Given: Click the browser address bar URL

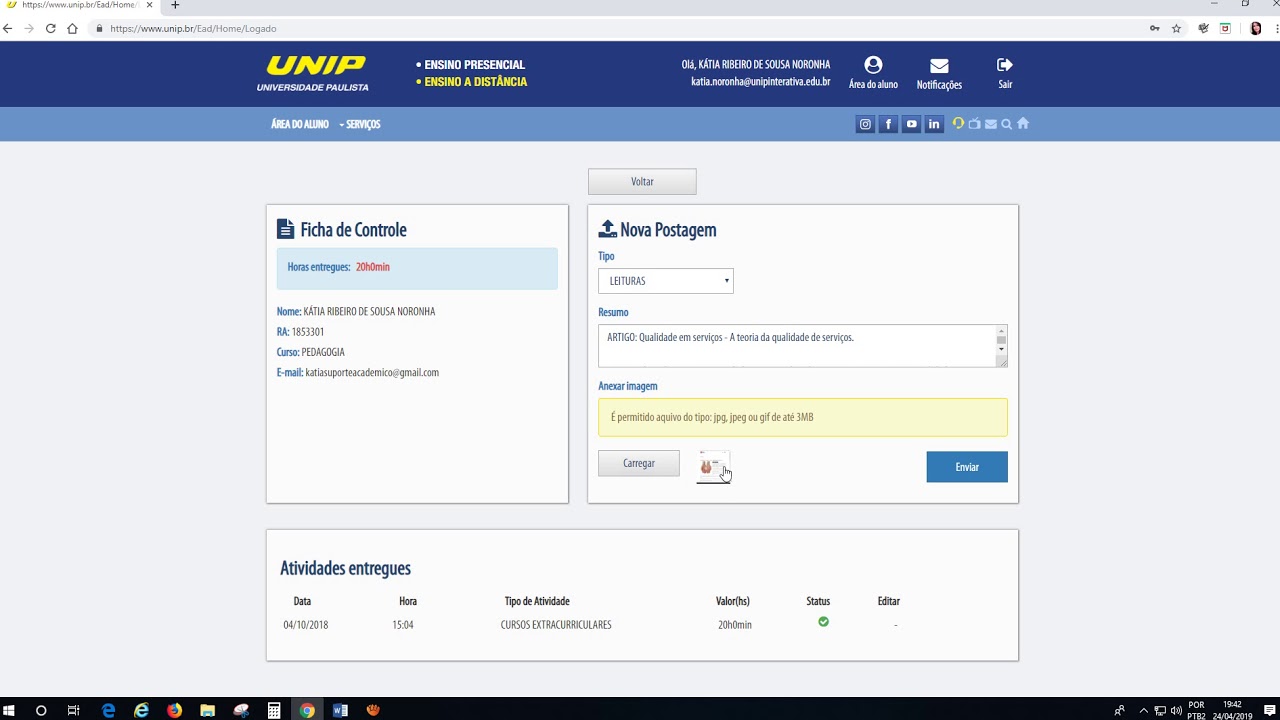Looking at the screenshot, I should [x=193, y=28].
